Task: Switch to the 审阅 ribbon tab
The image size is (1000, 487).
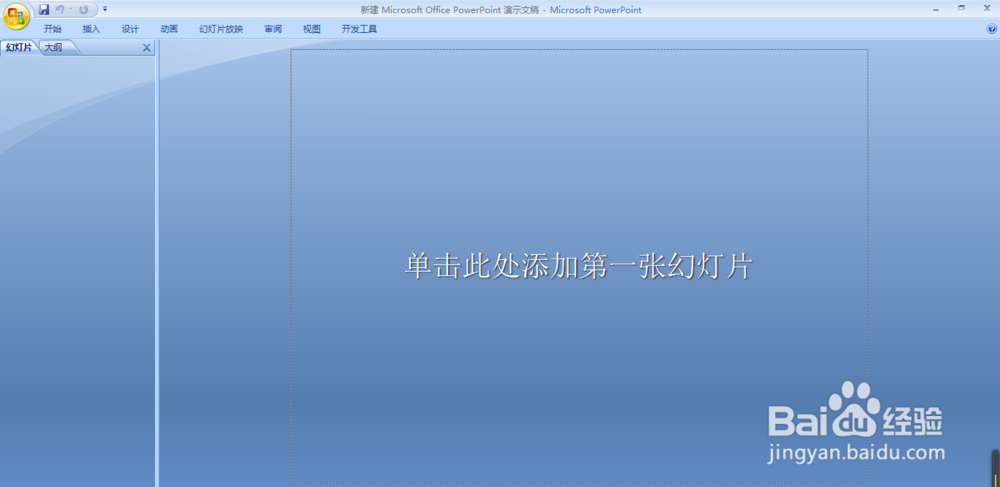Action: click(273, 29)
